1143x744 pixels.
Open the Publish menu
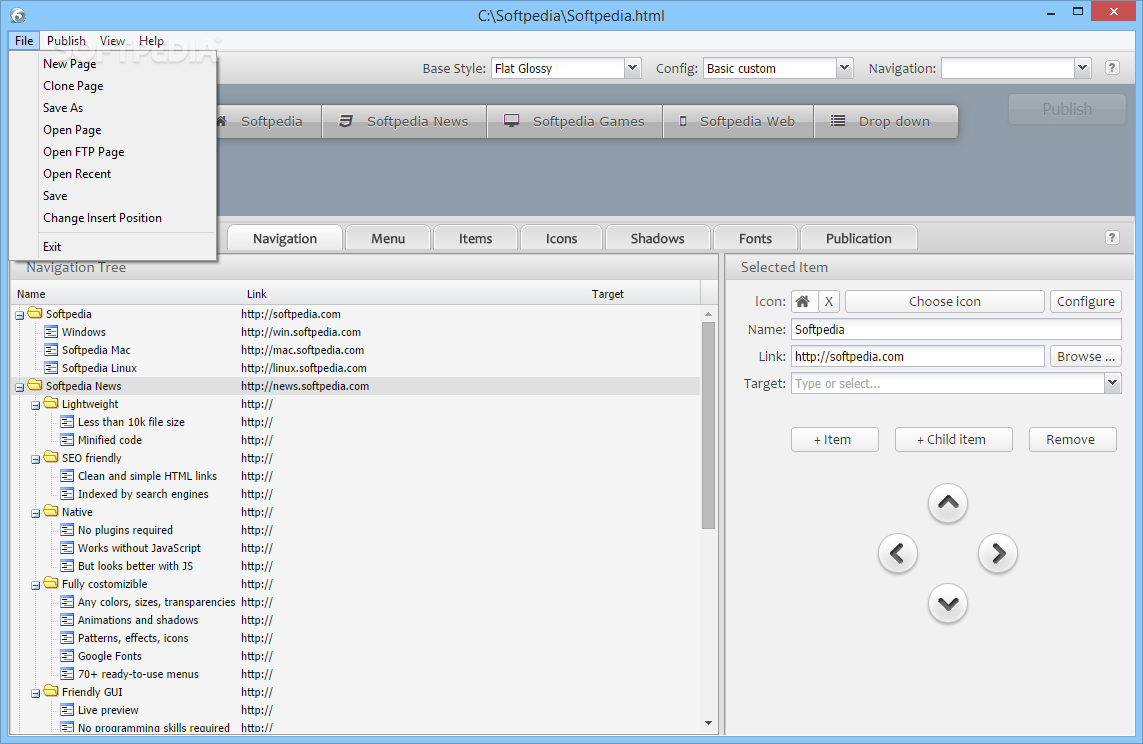pos(66,41)
